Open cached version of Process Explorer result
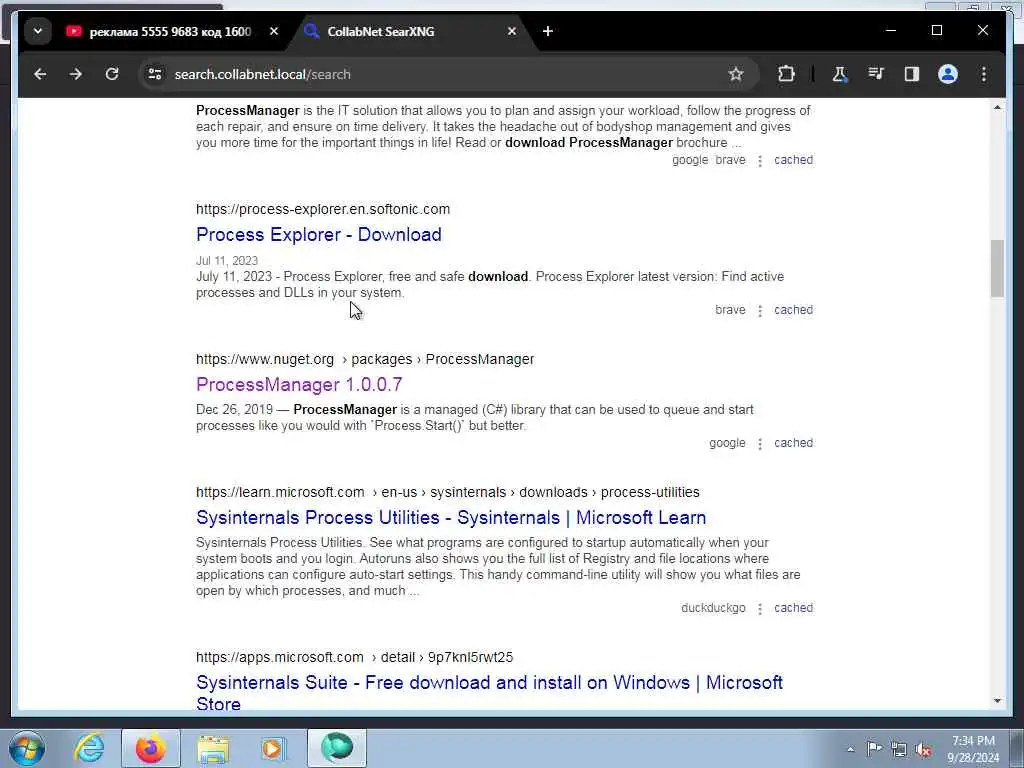The height and width of the screenshot is (768, 1024). (x=793, y=310)
